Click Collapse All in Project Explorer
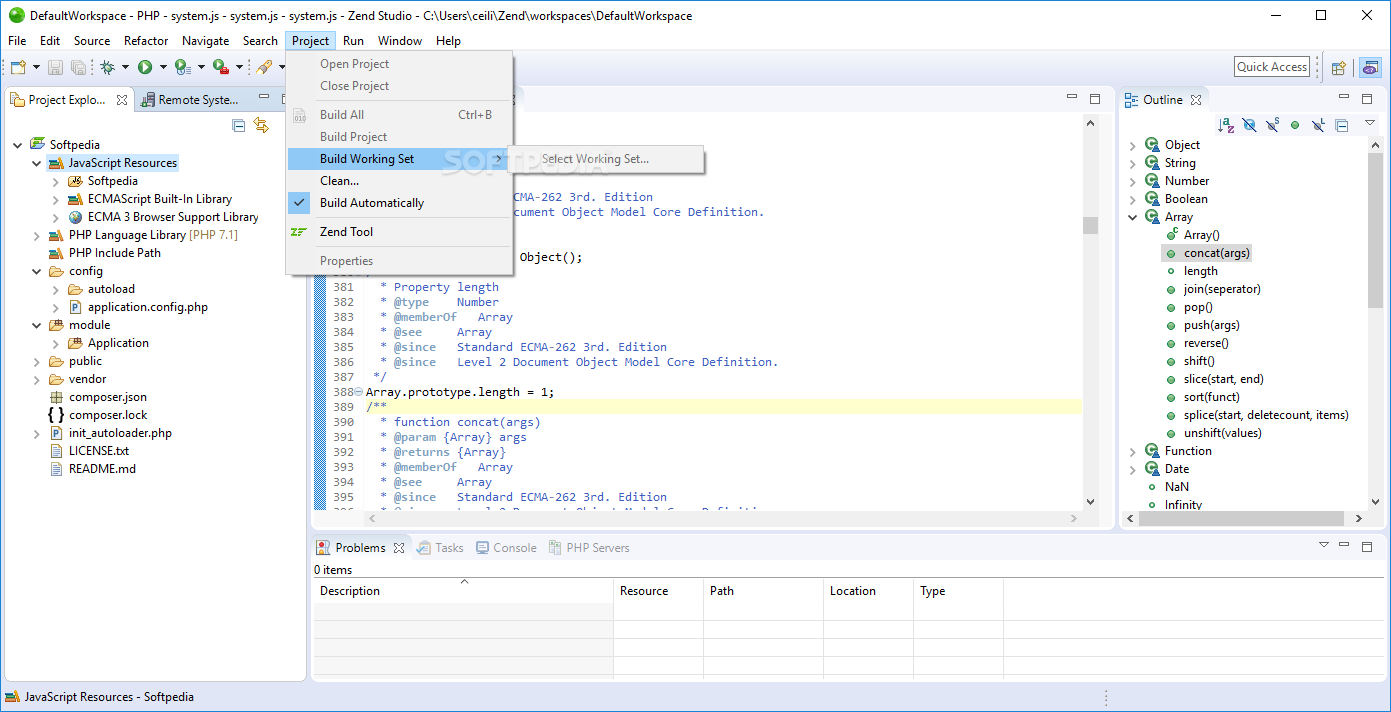This screenshot has height=712, width=1391. pyautogui.click(x=239, y=125)
